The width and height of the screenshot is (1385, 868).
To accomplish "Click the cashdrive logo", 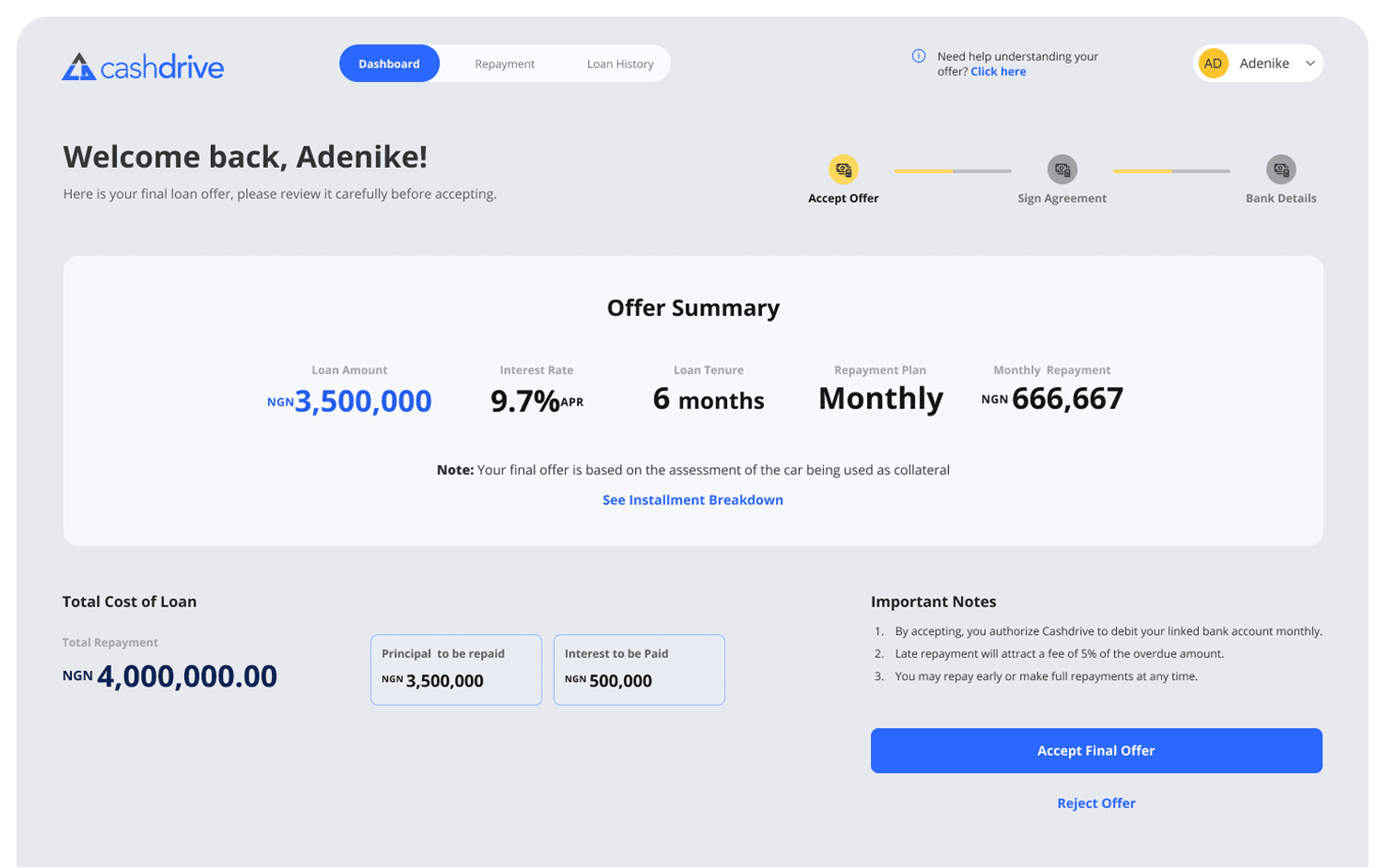I will [143, 64].
